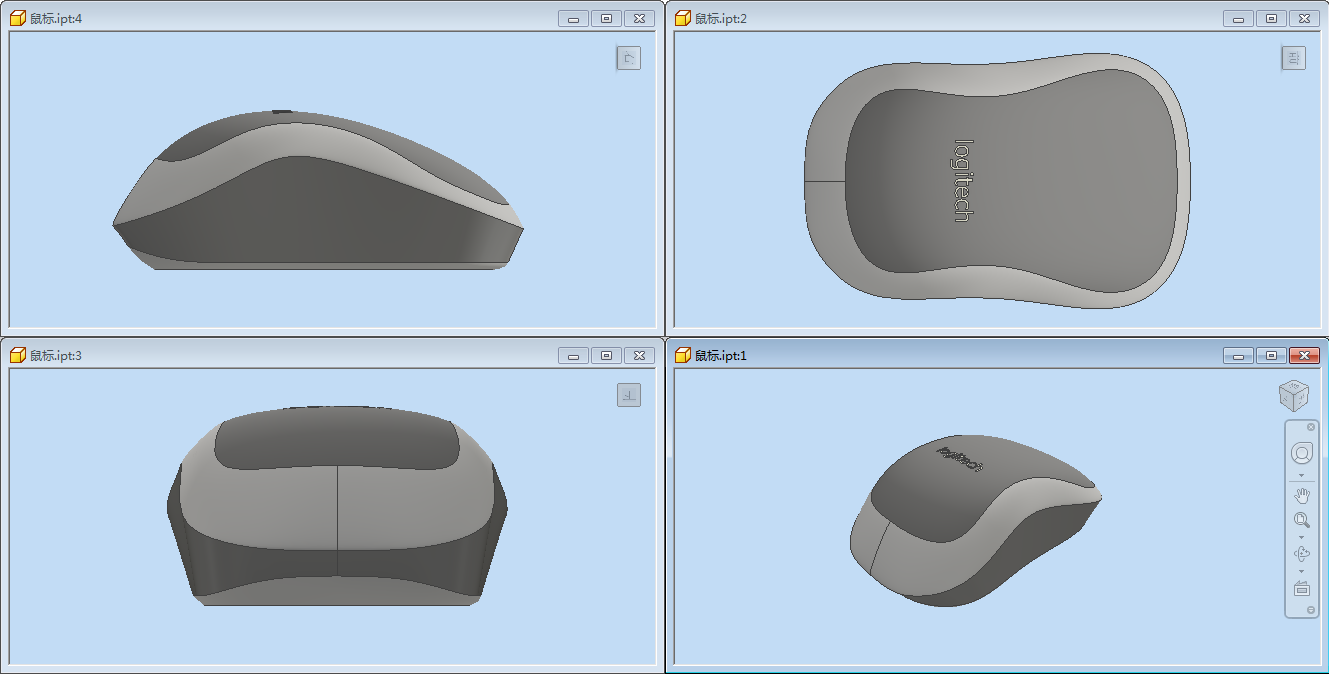Close the 鼠标.ipt:3 window
The height and width of the screenshot is (674, 1329).
coord(639,356)
